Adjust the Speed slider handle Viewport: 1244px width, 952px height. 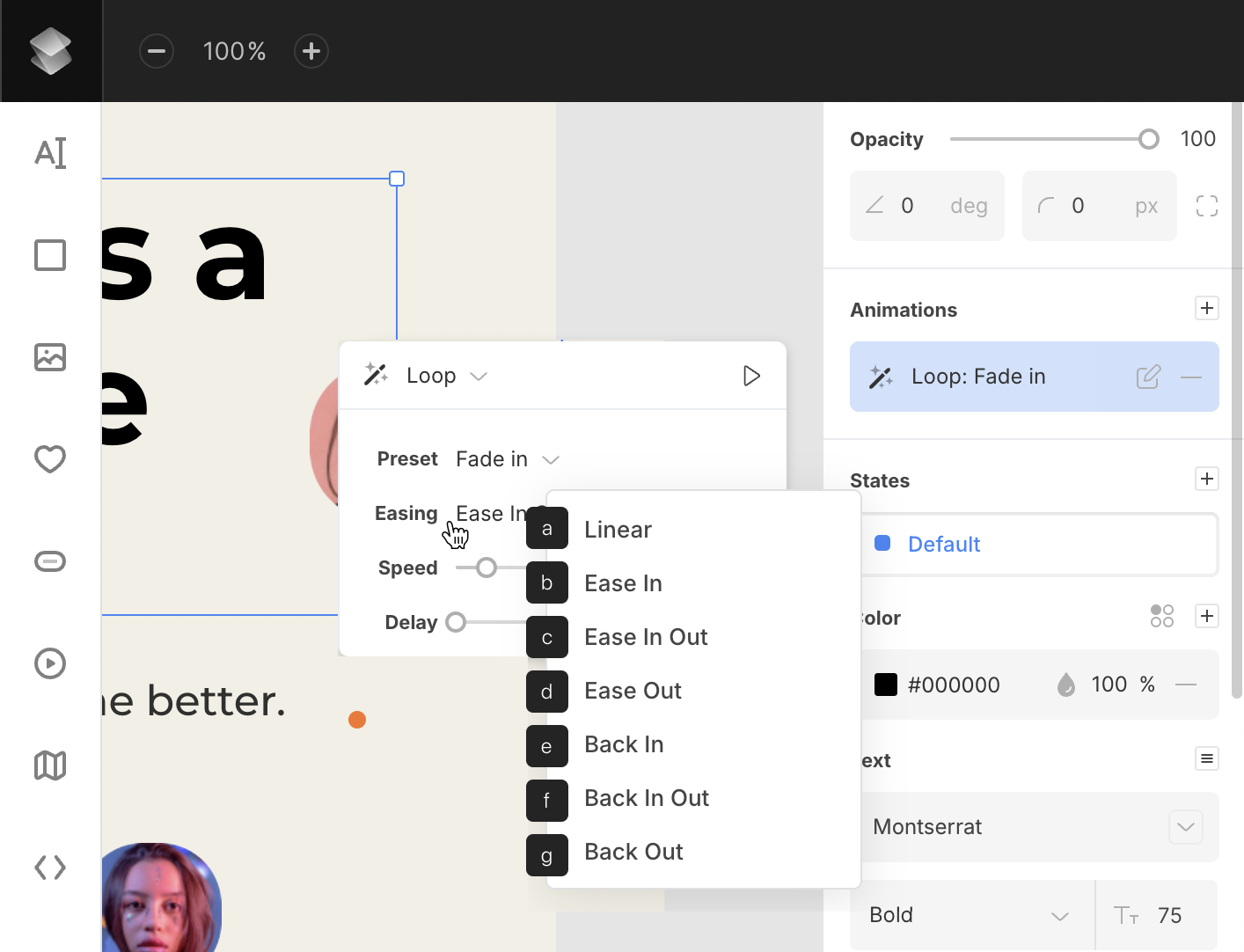487,568
